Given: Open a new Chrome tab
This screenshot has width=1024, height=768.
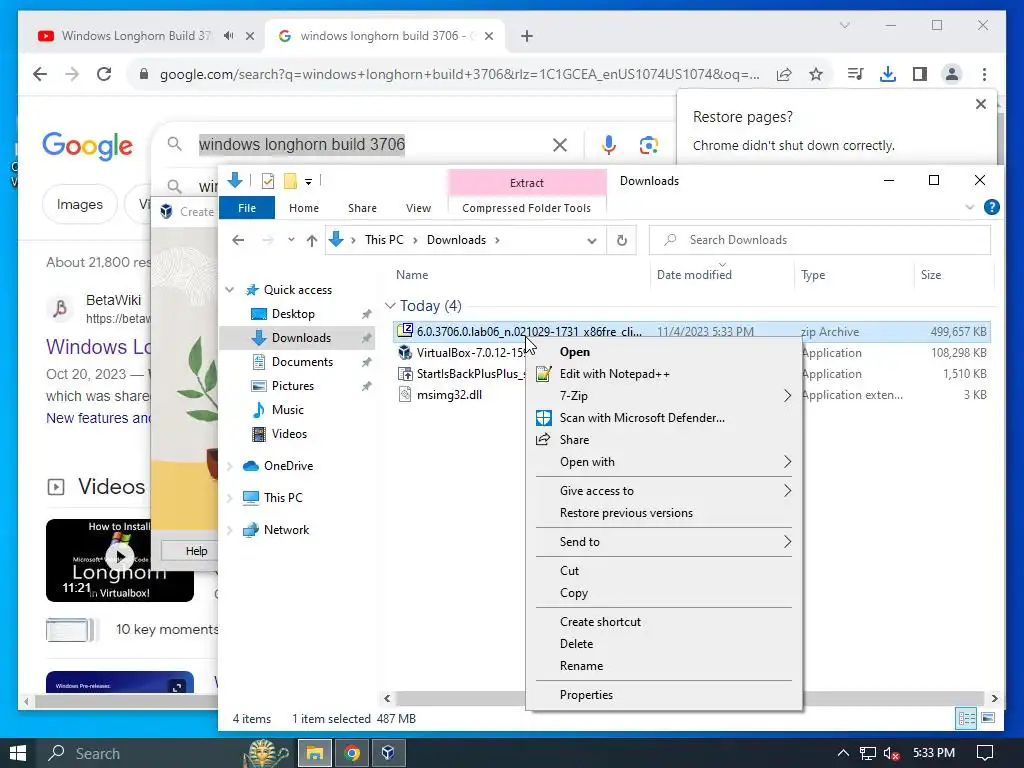Looking at the screenshot, I should (x=527, y=36).
